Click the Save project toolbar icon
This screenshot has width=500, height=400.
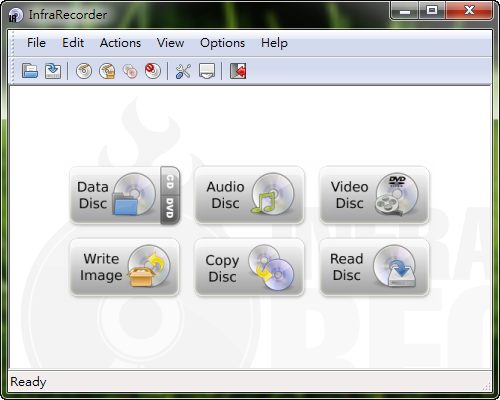point(53,71)
